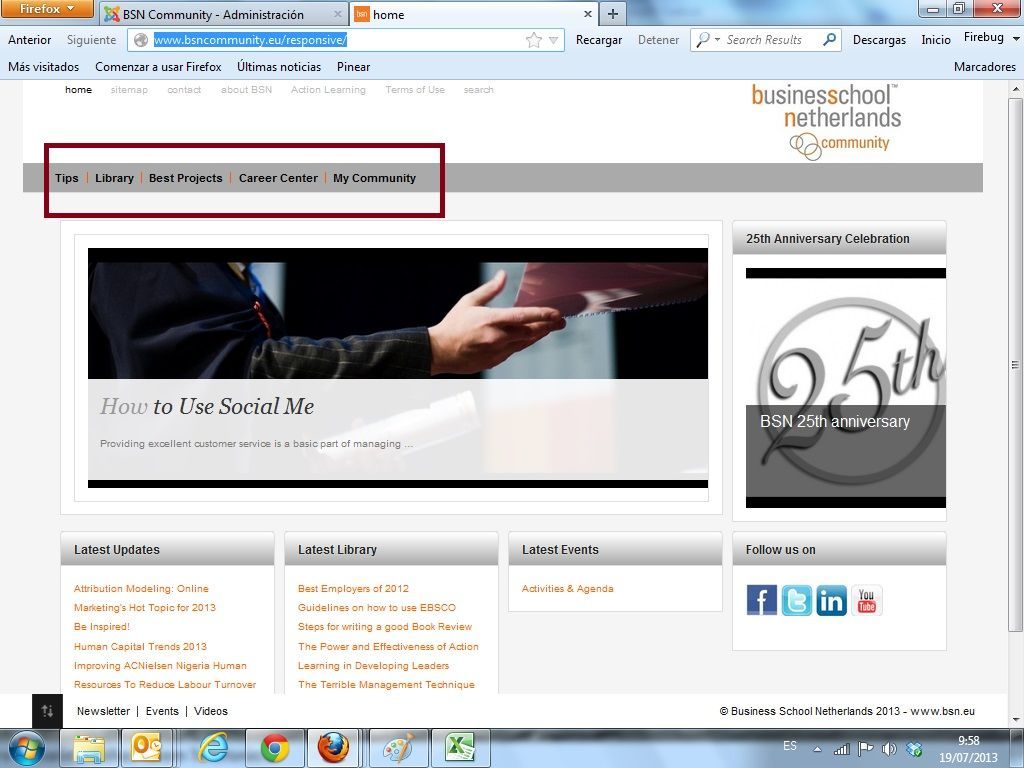Open the Library main menu item
Image resolution: width=1024 pixels, height=768 pixels.
pos(114,178)
